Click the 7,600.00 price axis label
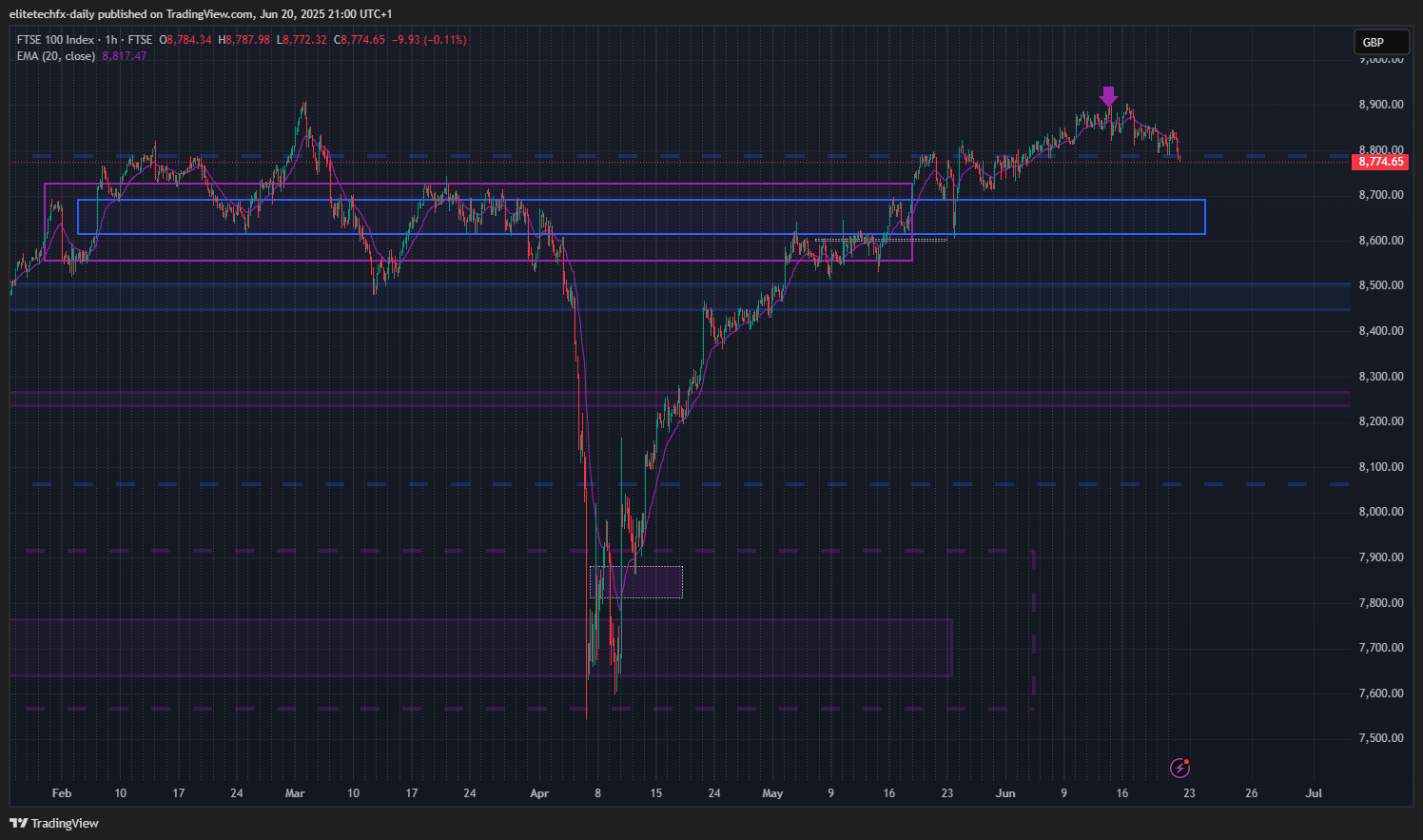1423x840 pixels. pyautogui.click(x=1381, y=693)
